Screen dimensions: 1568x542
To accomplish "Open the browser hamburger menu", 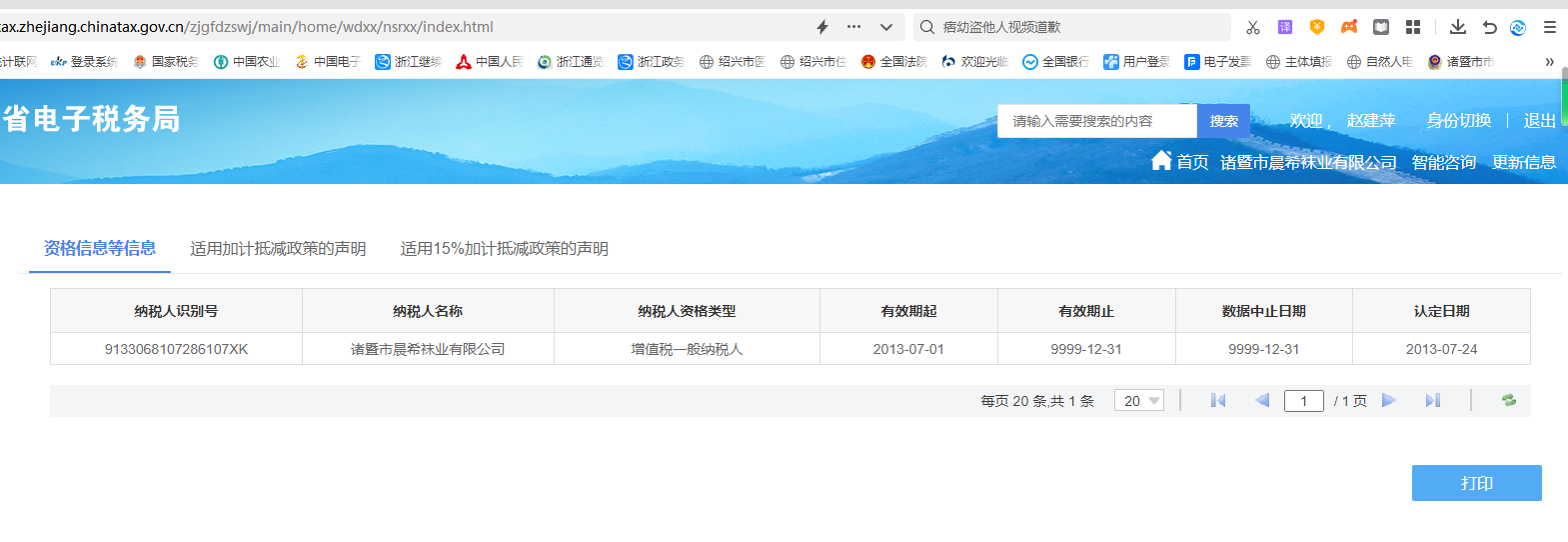I will pyautogui.click(x=1549, y=27).
